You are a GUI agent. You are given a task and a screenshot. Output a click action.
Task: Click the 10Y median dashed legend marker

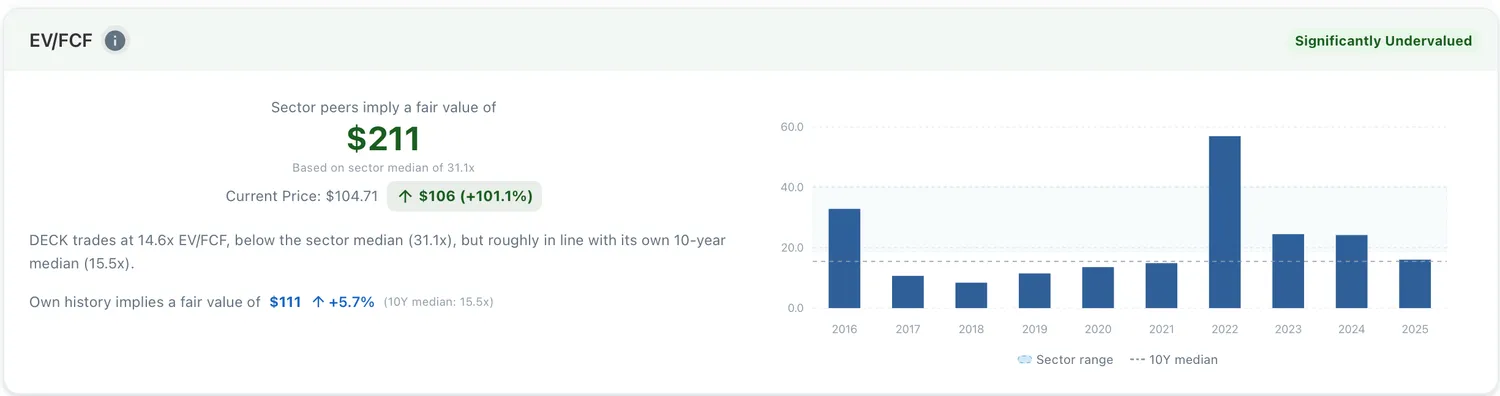[x=1136, y=359]
